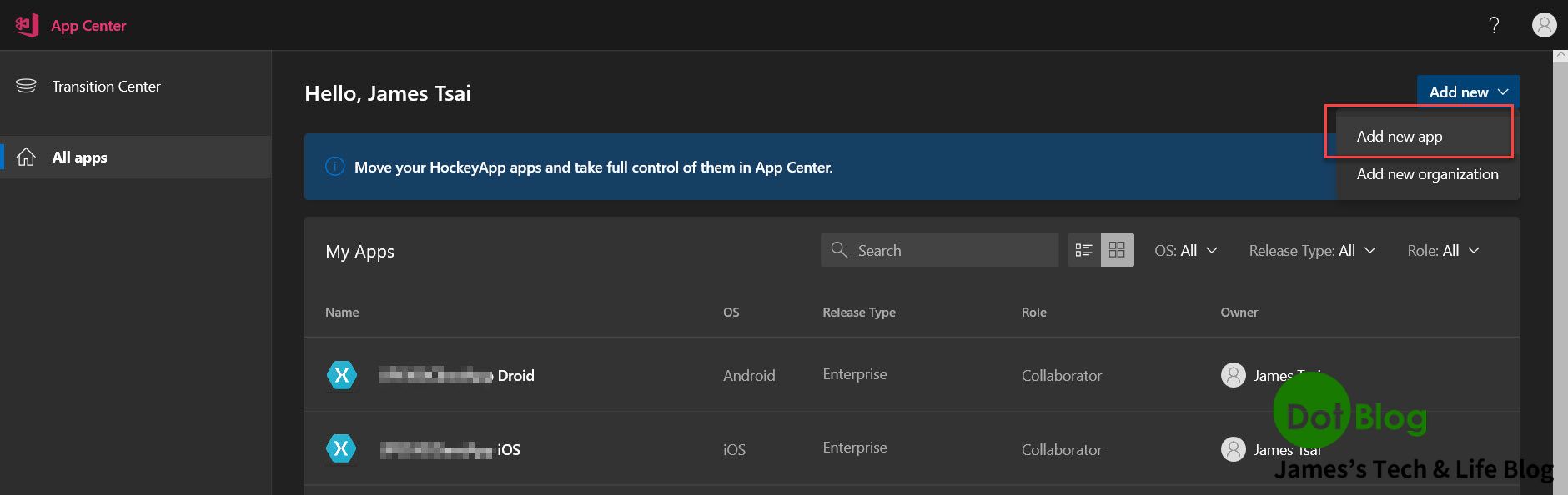Open the Role filter dropdown
The image size is (1568, 495).
tap(1443, 250)
